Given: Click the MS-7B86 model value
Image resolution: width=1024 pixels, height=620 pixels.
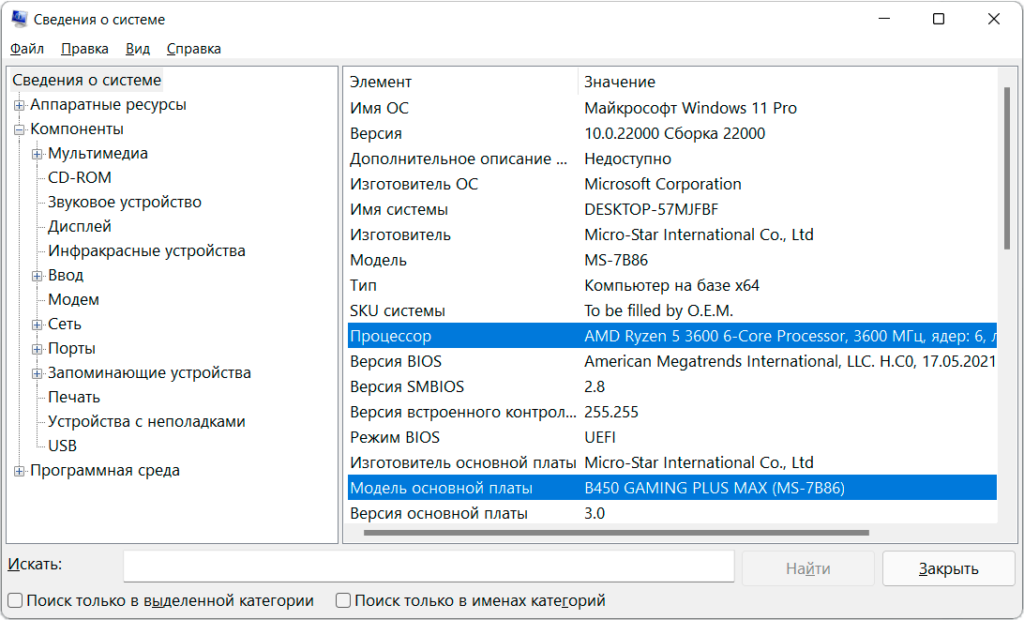Looking at the screenshot, I should click(616, 260).
